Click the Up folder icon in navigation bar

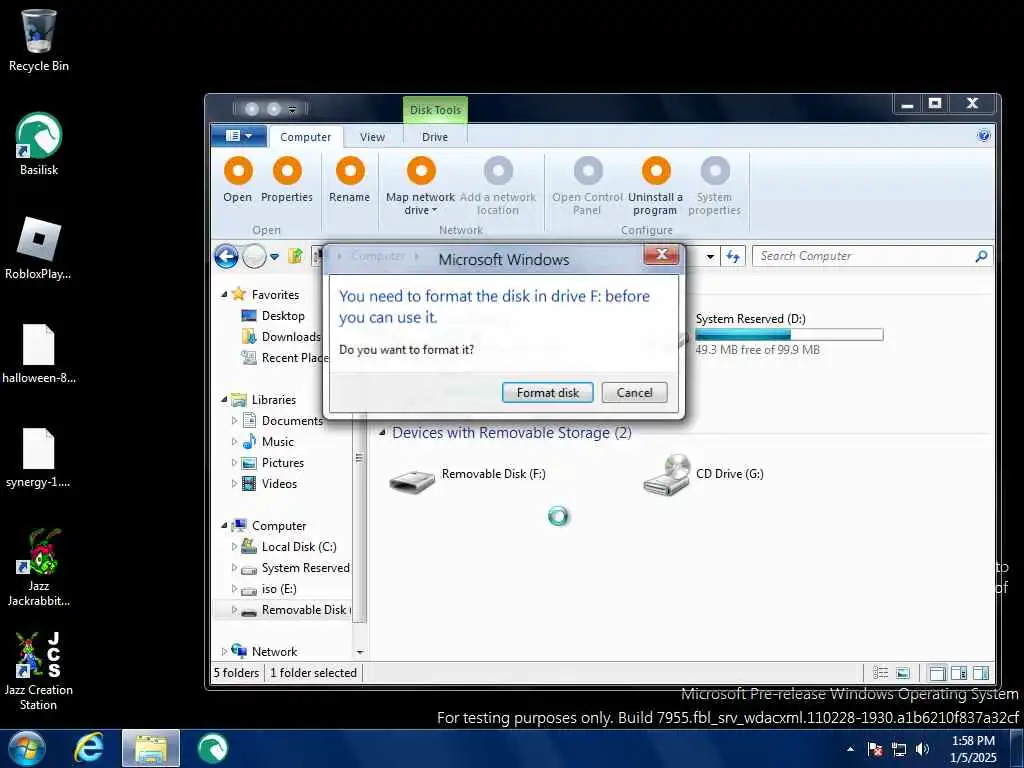click(295, 256)
